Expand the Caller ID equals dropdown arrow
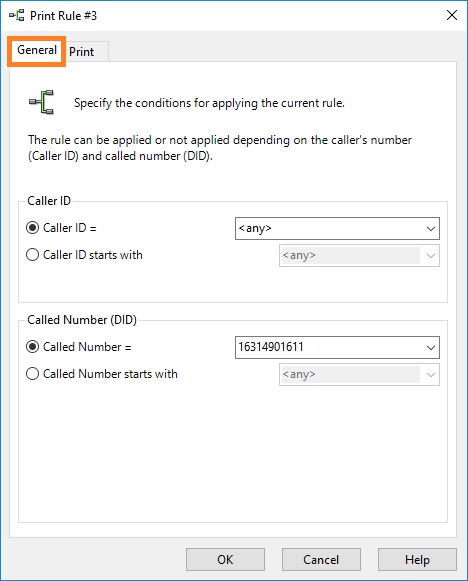The width and height of the screenshot is (468, 581). coord(431,229)
